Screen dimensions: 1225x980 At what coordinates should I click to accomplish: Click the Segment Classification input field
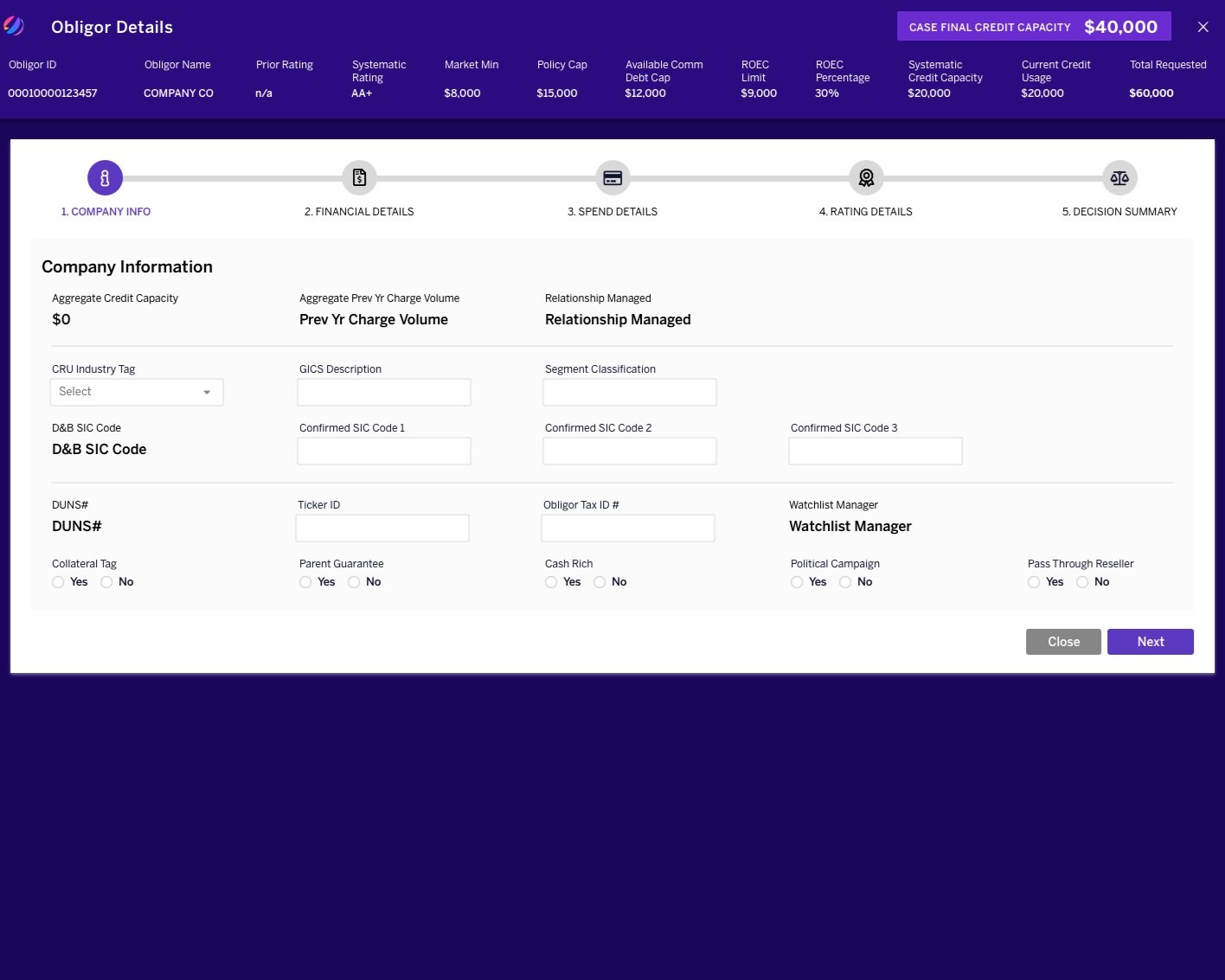pyautogui.click(x=630, y=392)
